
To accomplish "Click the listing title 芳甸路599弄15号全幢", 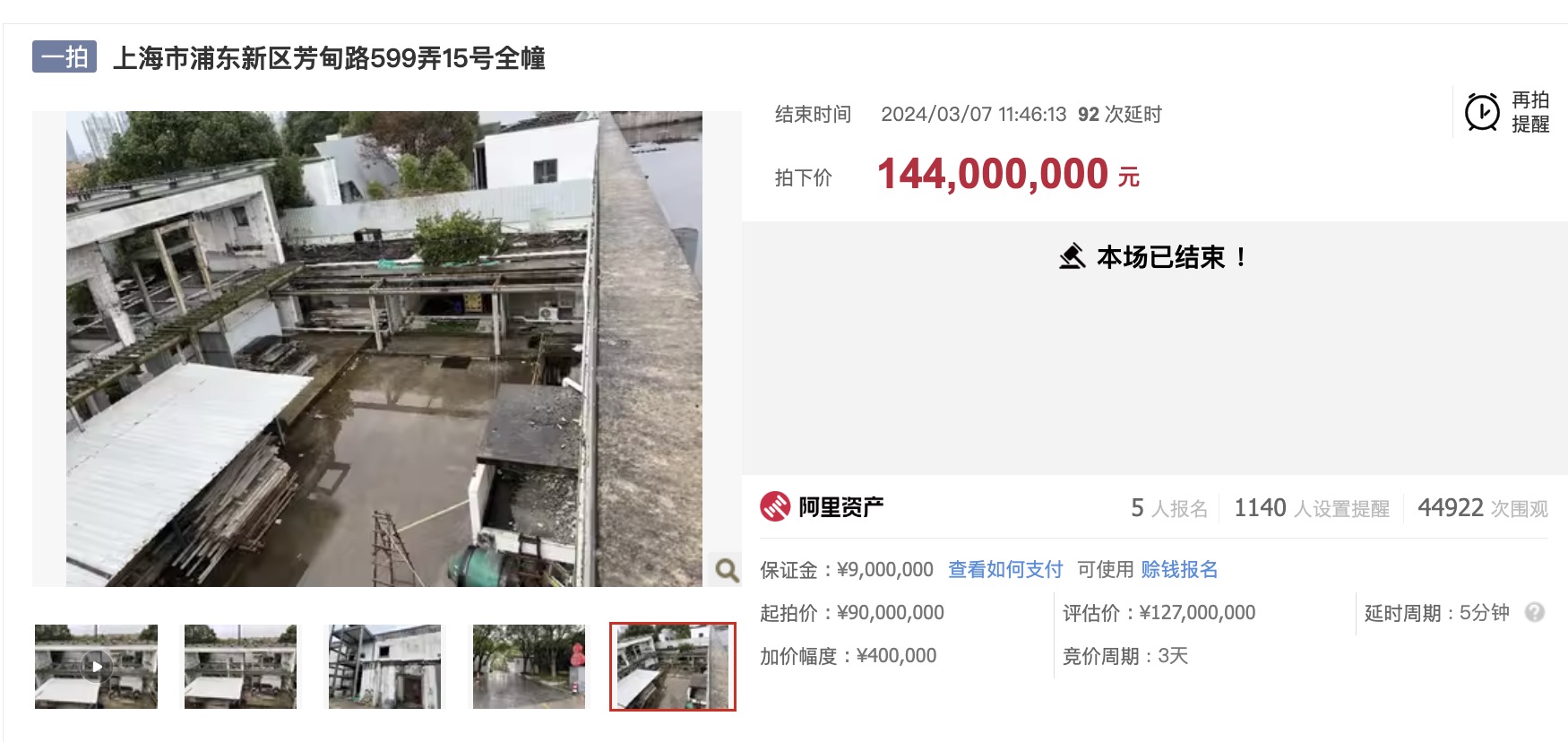I will point(329,58).
